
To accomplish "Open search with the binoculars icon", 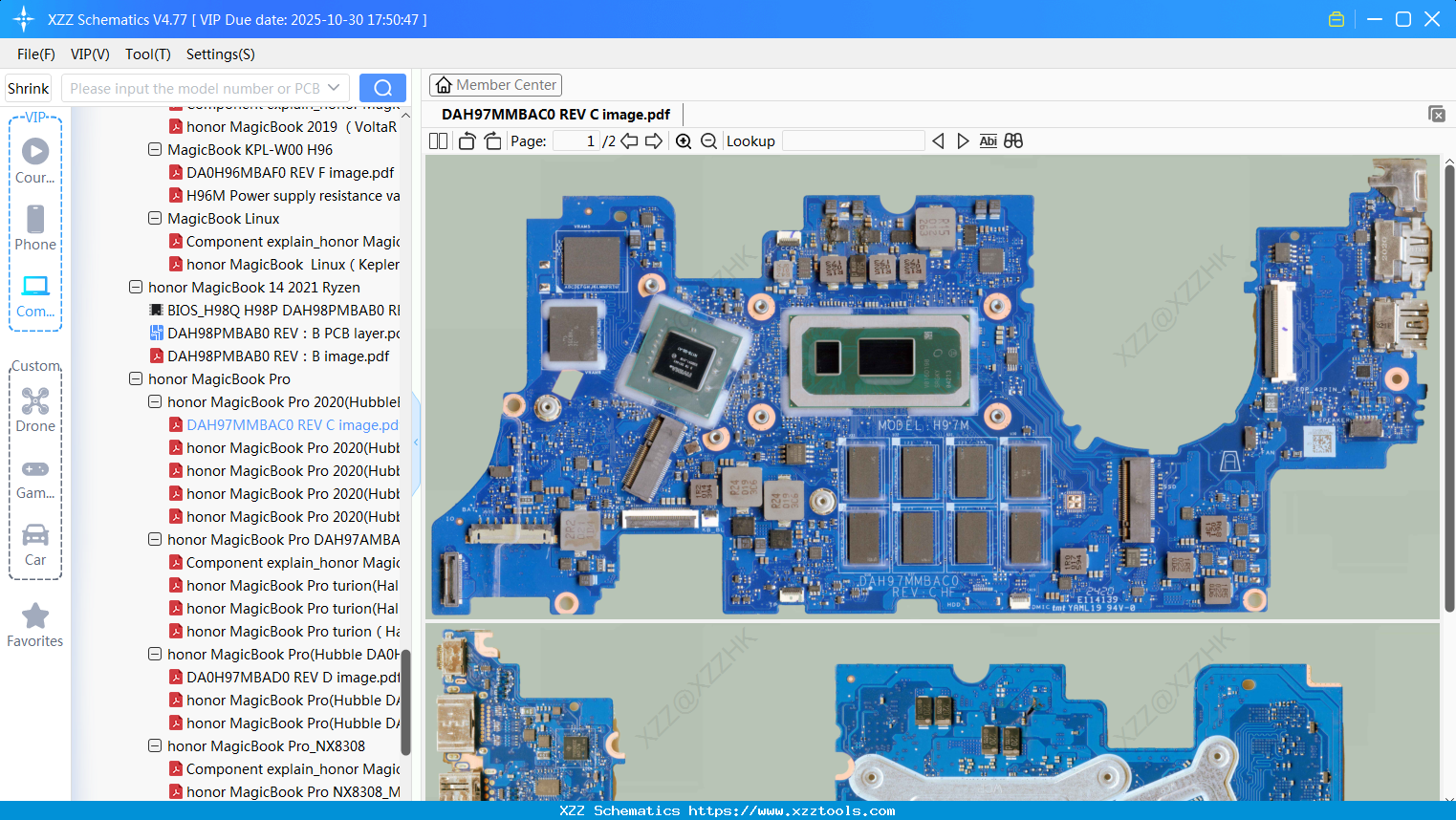I will point(1012,140).
